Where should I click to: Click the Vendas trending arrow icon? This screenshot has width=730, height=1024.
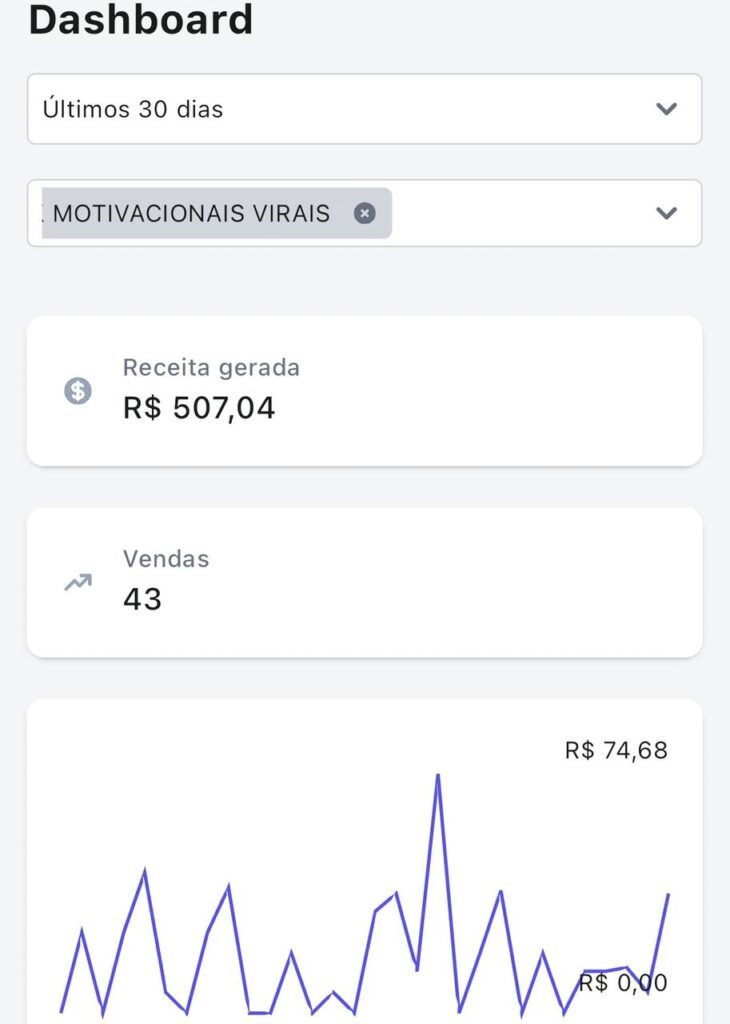point(78,582)
